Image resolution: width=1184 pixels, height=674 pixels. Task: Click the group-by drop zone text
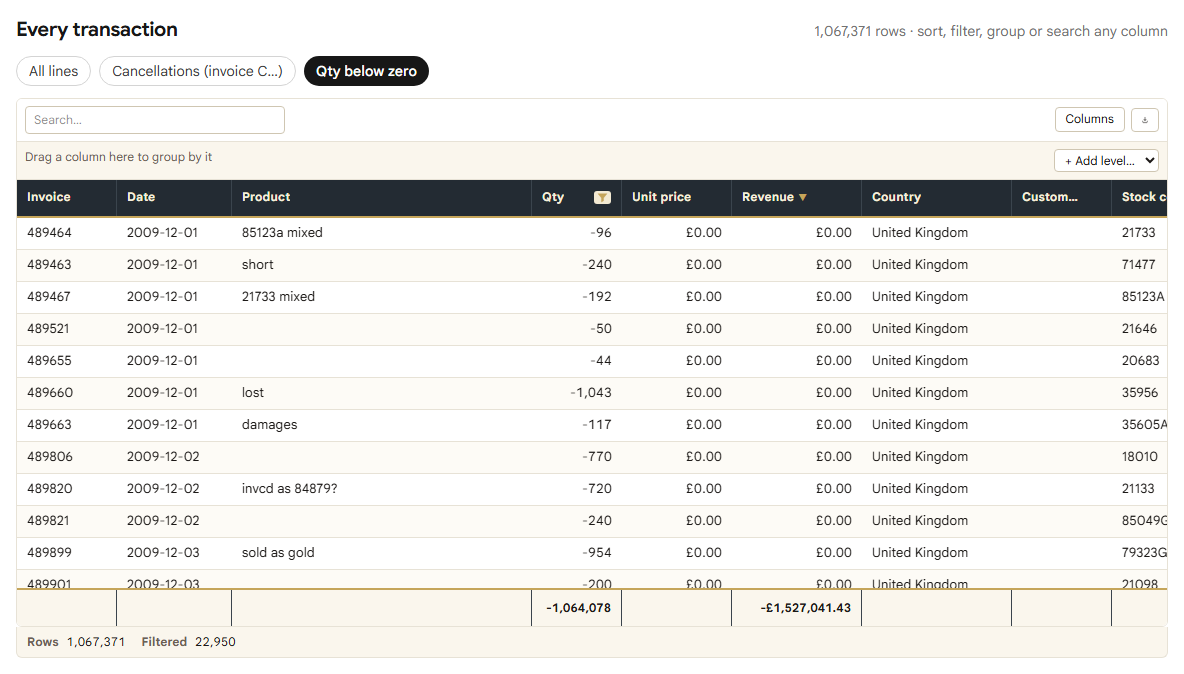click(x=119, y=157)
